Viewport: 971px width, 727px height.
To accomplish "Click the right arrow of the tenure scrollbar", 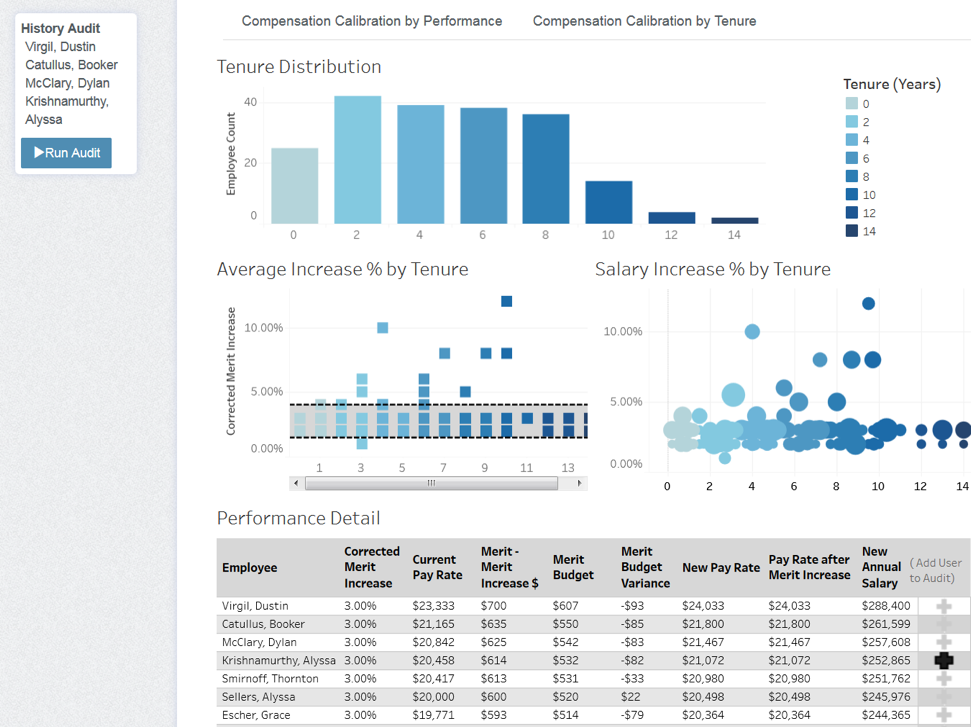I will pos(578,482).
